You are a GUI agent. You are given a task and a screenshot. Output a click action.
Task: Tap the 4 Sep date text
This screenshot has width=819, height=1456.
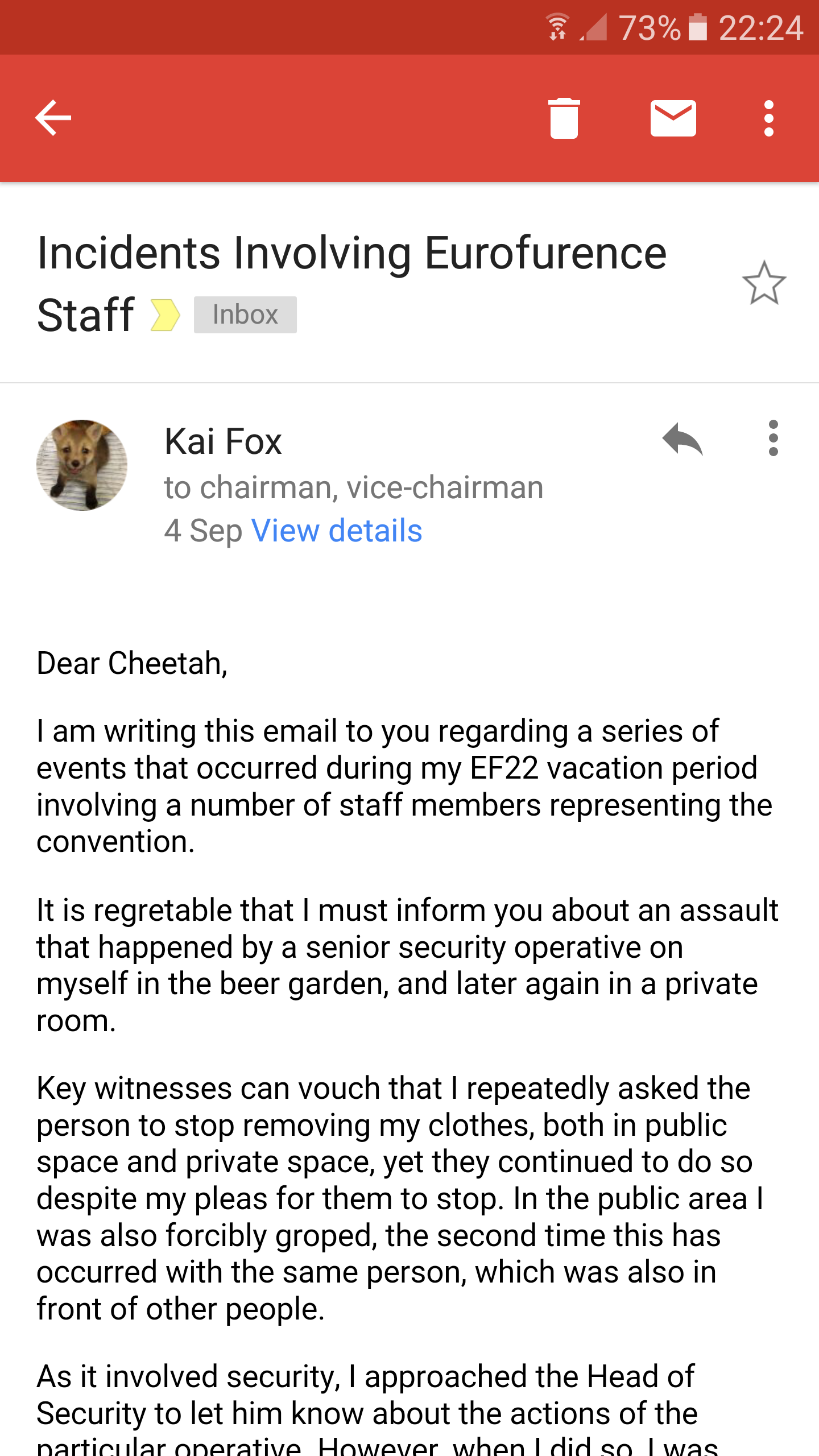pos(203,531)
